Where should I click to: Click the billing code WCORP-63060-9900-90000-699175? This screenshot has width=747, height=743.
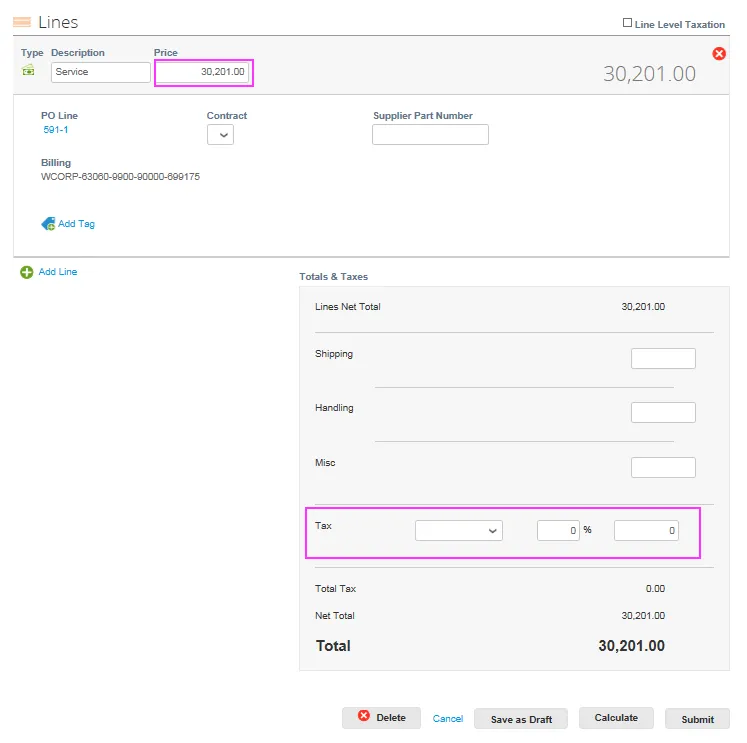(x=120, y=176)
